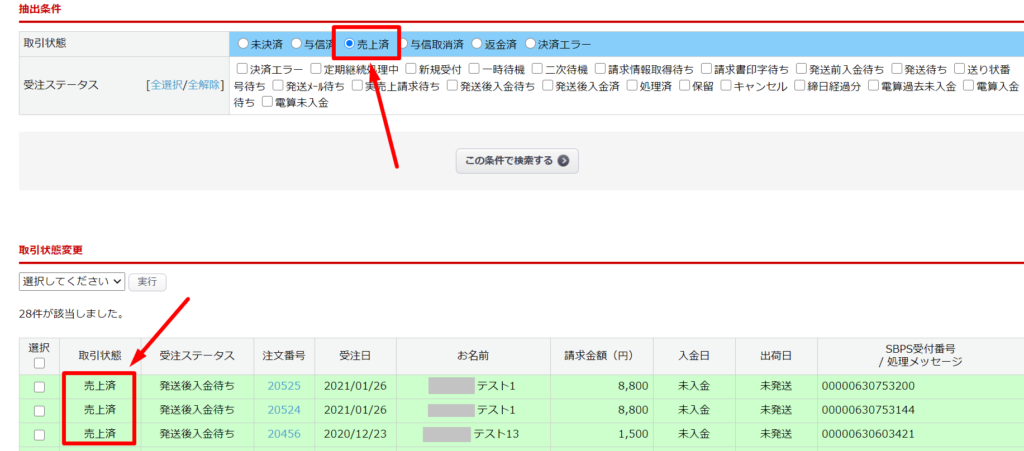Viewport: 1024px width, 451px height.
Task: Click the 実行 button
Action: coord(148,282)
